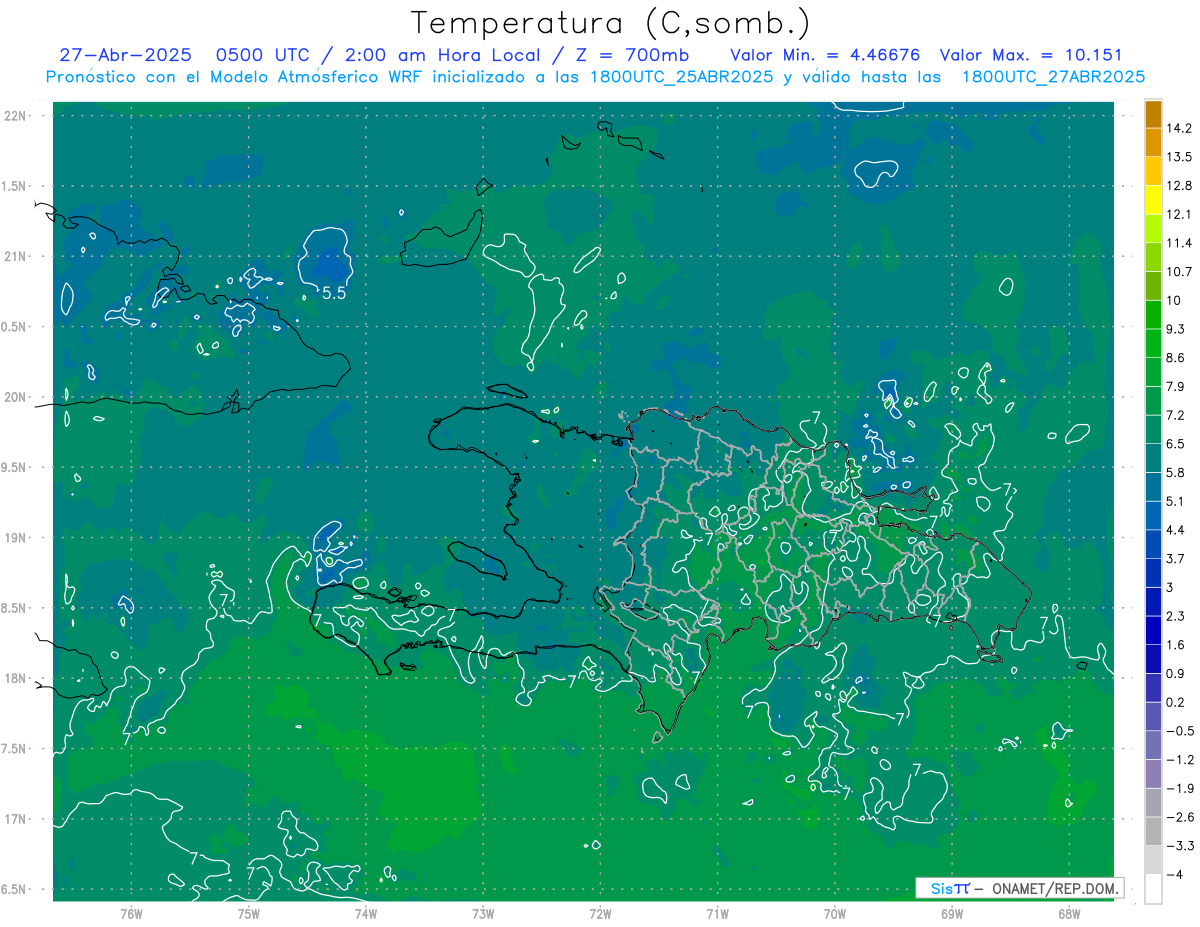Click the yellow legend band between 12.1 and 12.8
The width and height of the screenshot is (1200, 927).
click(1153, 200)
